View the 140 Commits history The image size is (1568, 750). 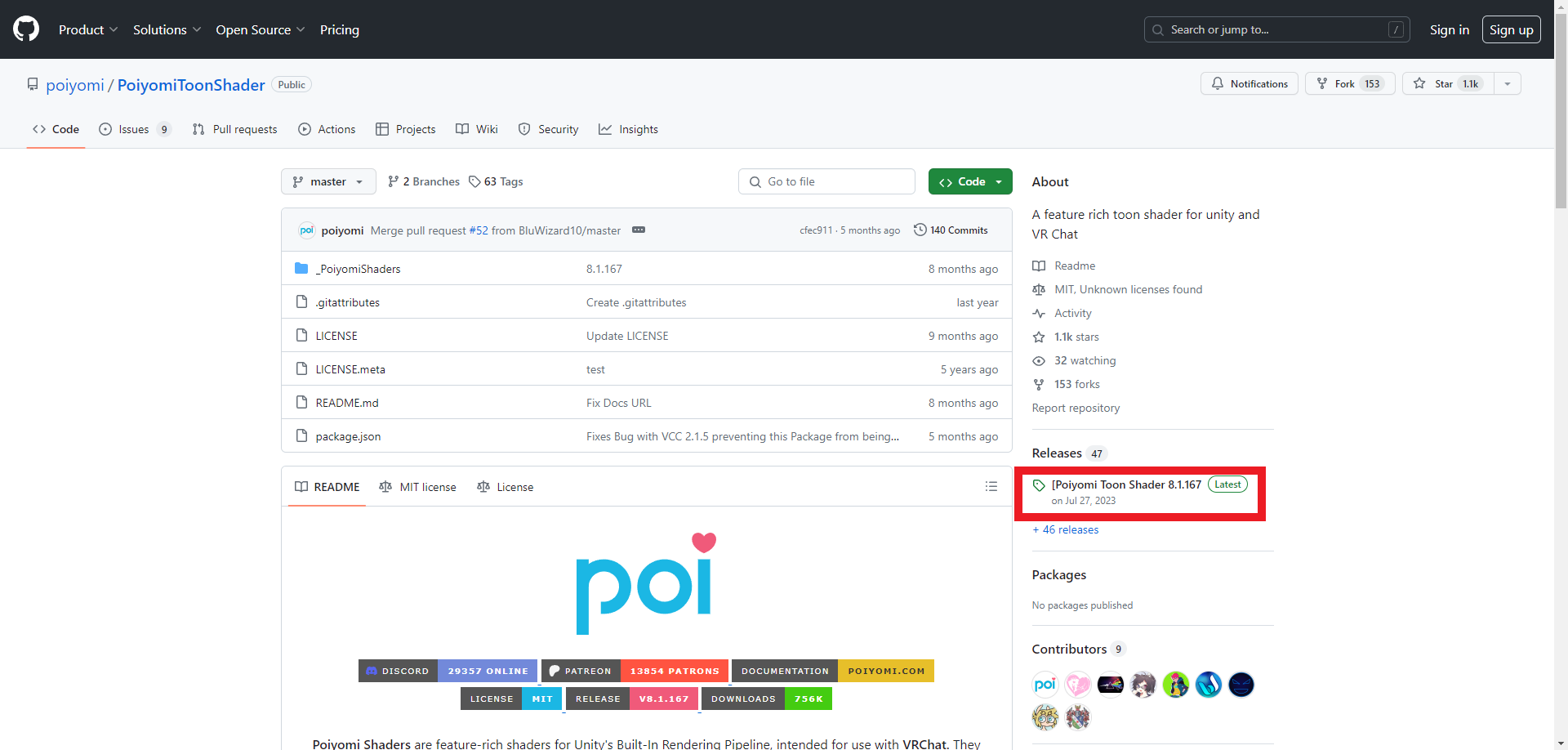(x=951, y=230)
